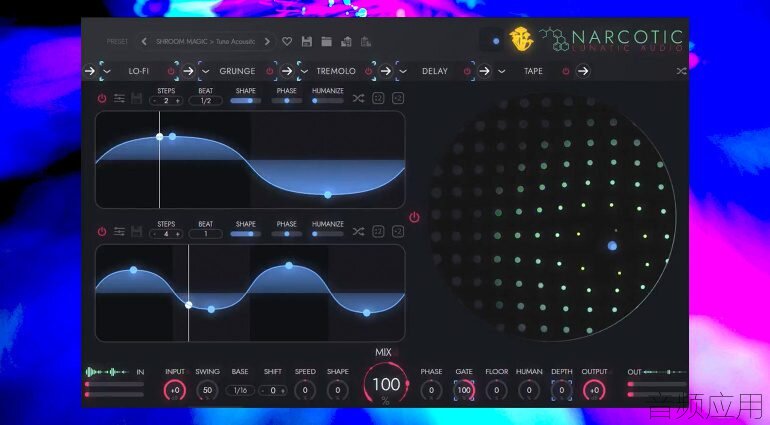Open the upper LFO BEAT 1/2 selector

tap(206, 101)
